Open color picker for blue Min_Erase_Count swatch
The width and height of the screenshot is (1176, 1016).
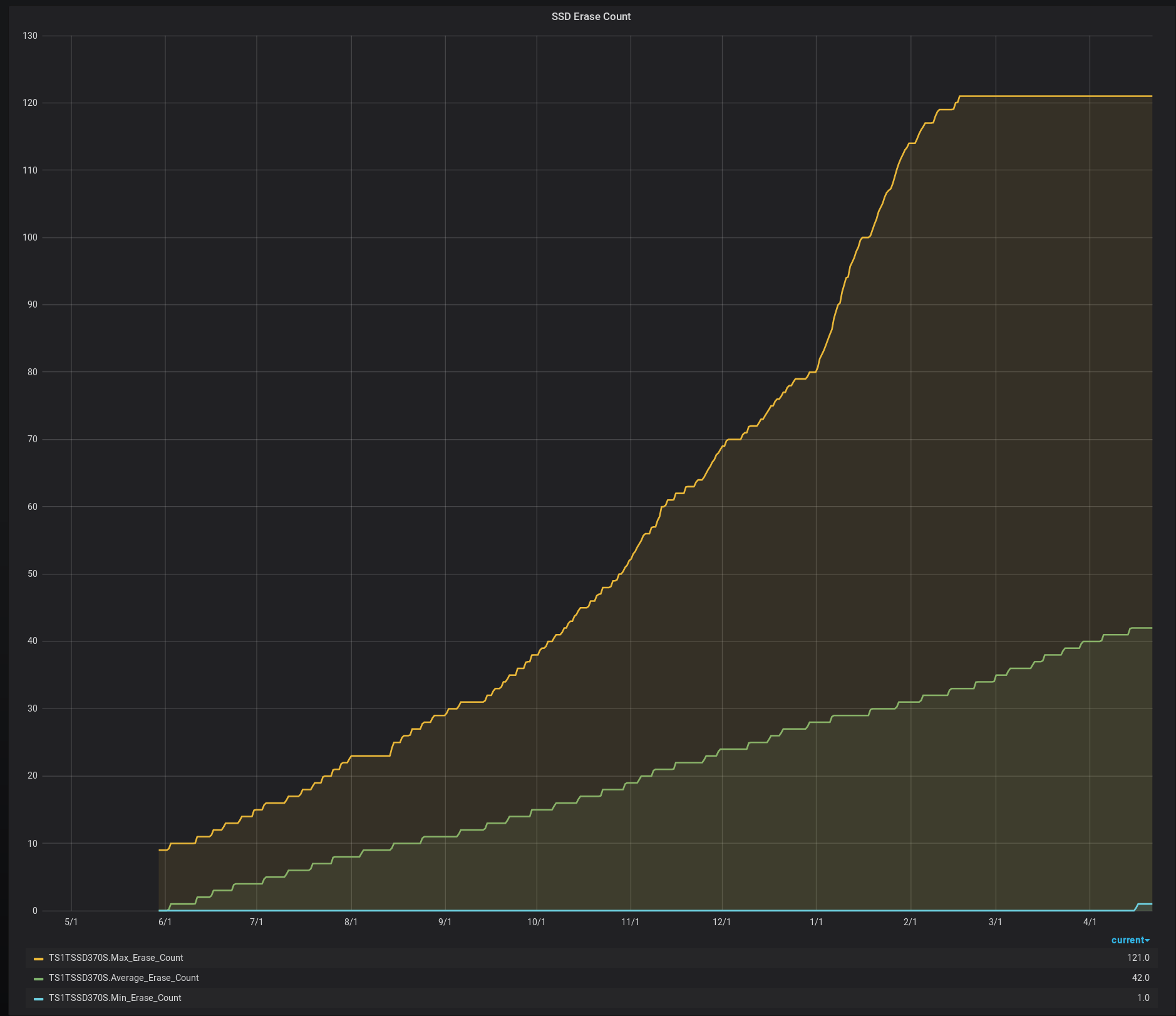(39, 998)
